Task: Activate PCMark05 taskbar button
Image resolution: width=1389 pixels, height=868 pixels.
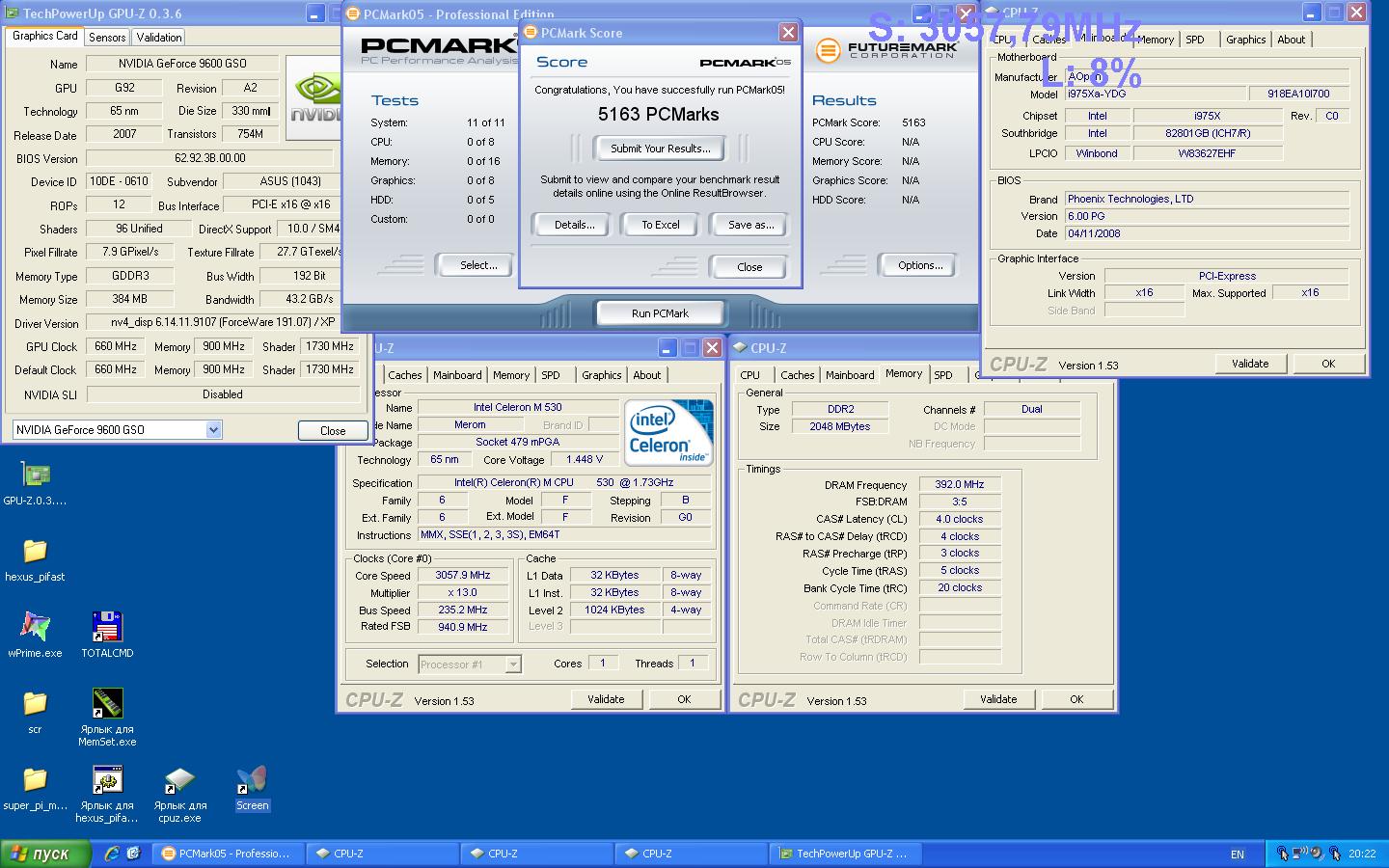Action: pyautogui.click(x=228, y=854)
